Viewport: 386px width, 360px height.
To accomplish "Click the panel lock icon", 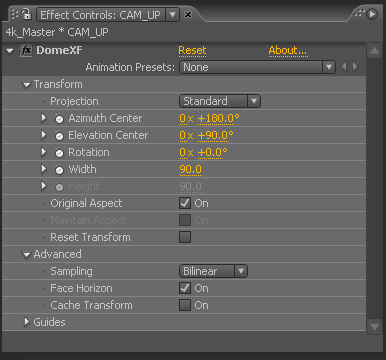I will tap(26, 14).
